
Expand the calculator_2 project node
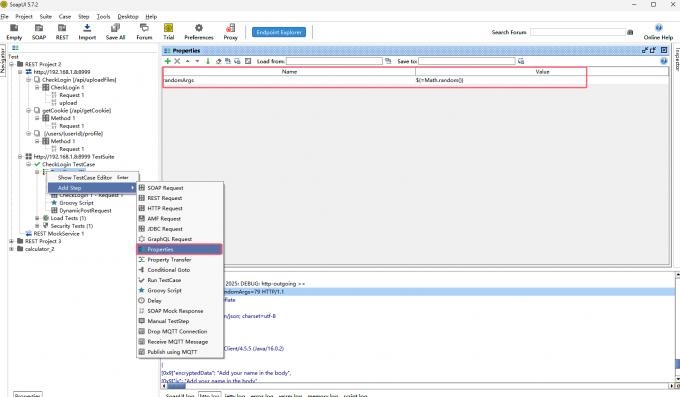coord(12,249)
